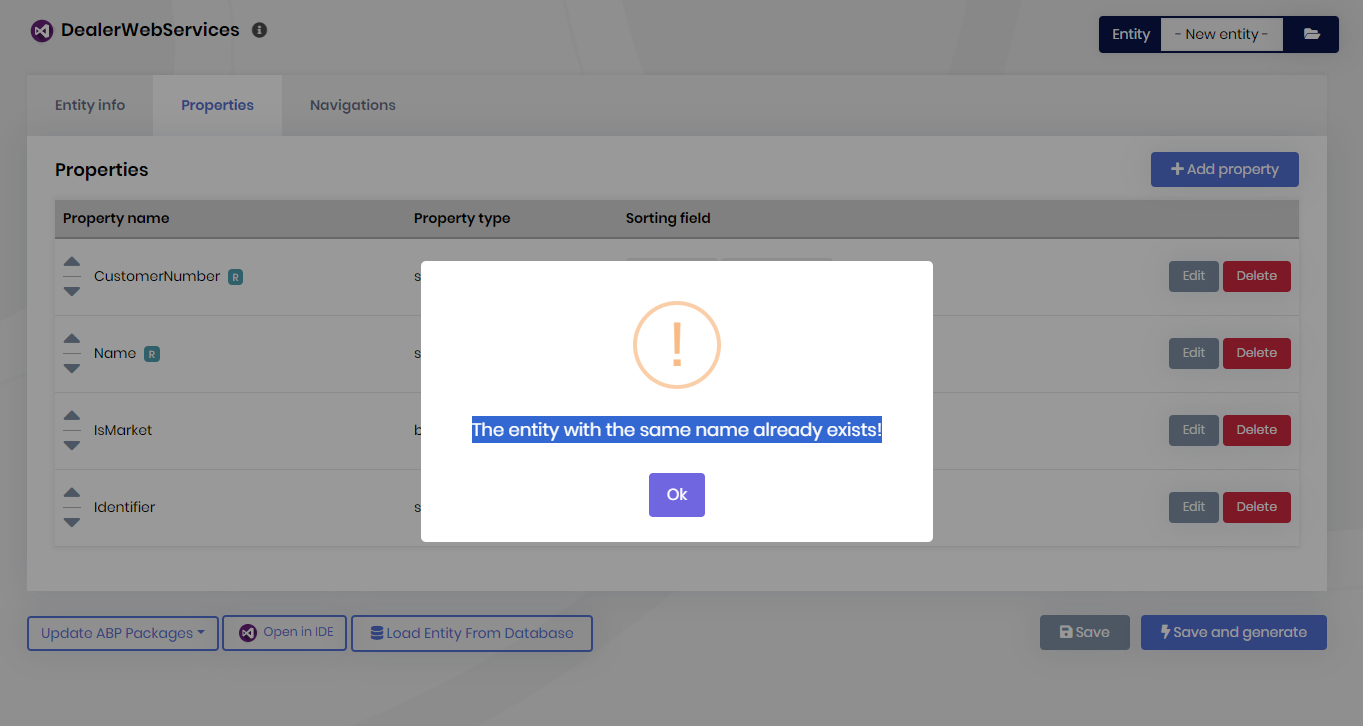Click Load Entity From Database
Image resolution: width=1363 pixels, height=726 pixels.
(x=472, y=633)
